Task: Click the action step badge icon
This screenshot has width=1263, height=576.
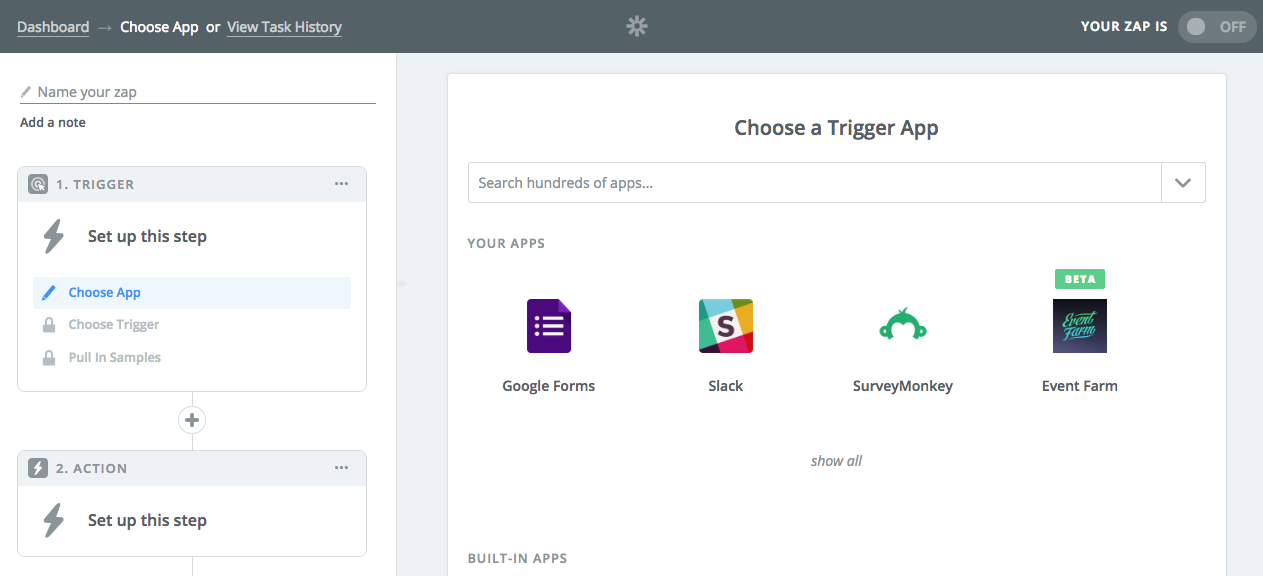Action: pyautogui.click(x=38, y=468)
